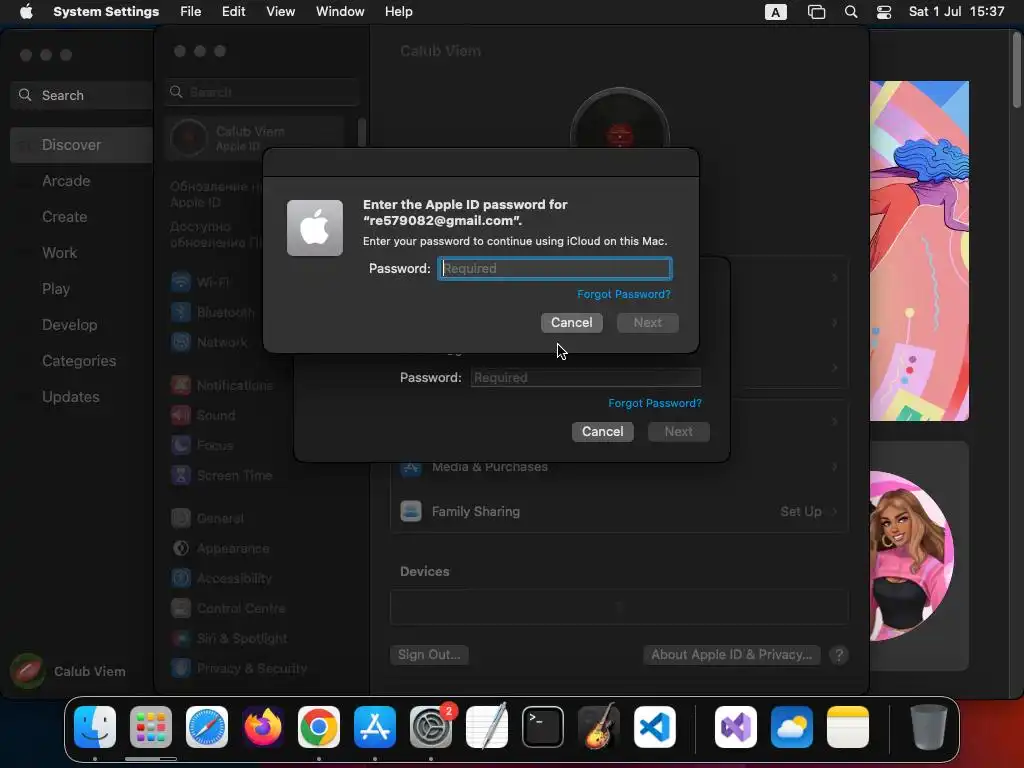
Task: Open System Settings Dock icon with badge
Action: 431,727
